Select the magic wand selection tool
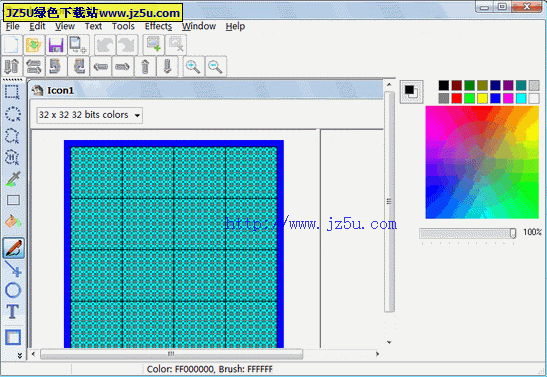Viewport: 547px width, 377px height. pos(13,157)
